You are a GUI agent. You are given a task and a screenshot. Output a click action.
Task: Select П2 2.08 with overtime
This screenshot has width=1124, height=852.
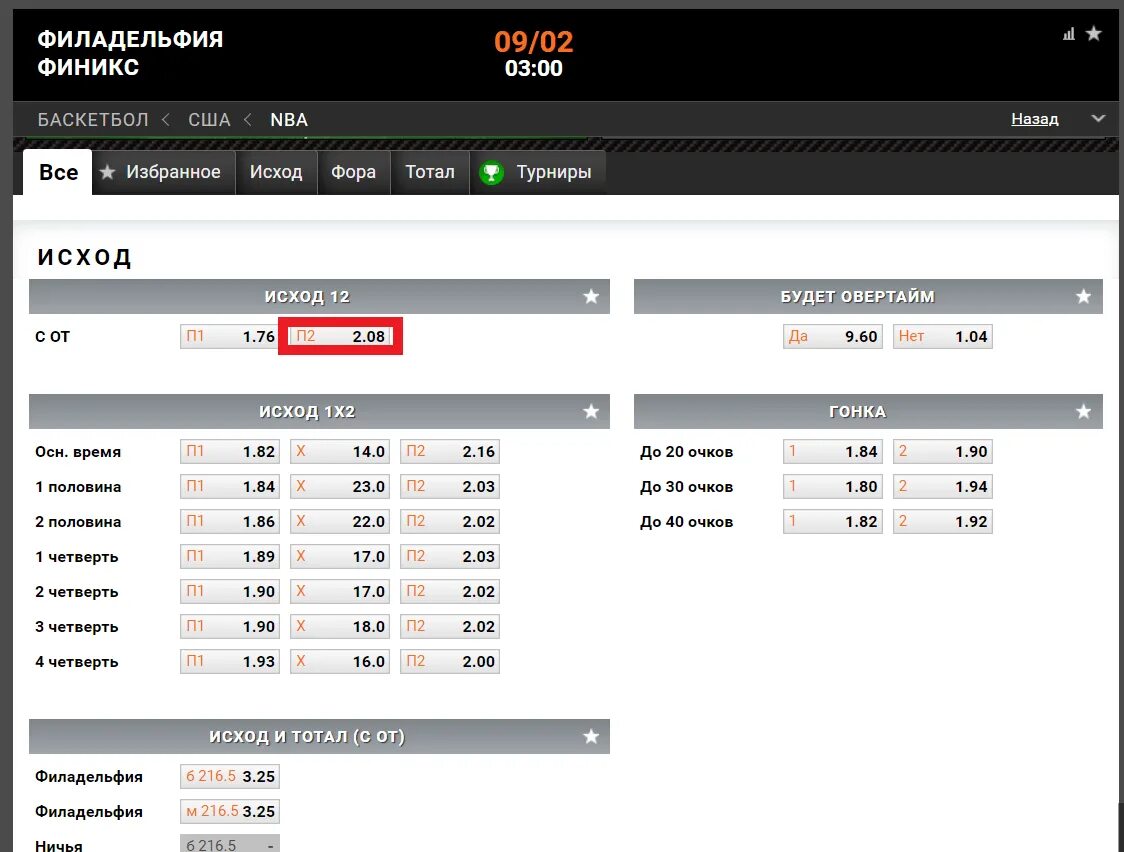[340, 336]
